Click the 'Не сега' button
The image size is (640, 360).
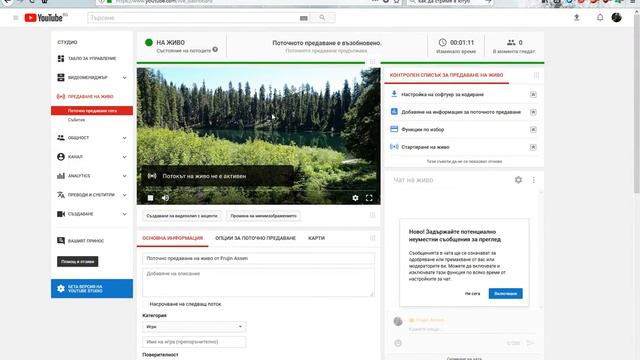click(x=472, y=293)
